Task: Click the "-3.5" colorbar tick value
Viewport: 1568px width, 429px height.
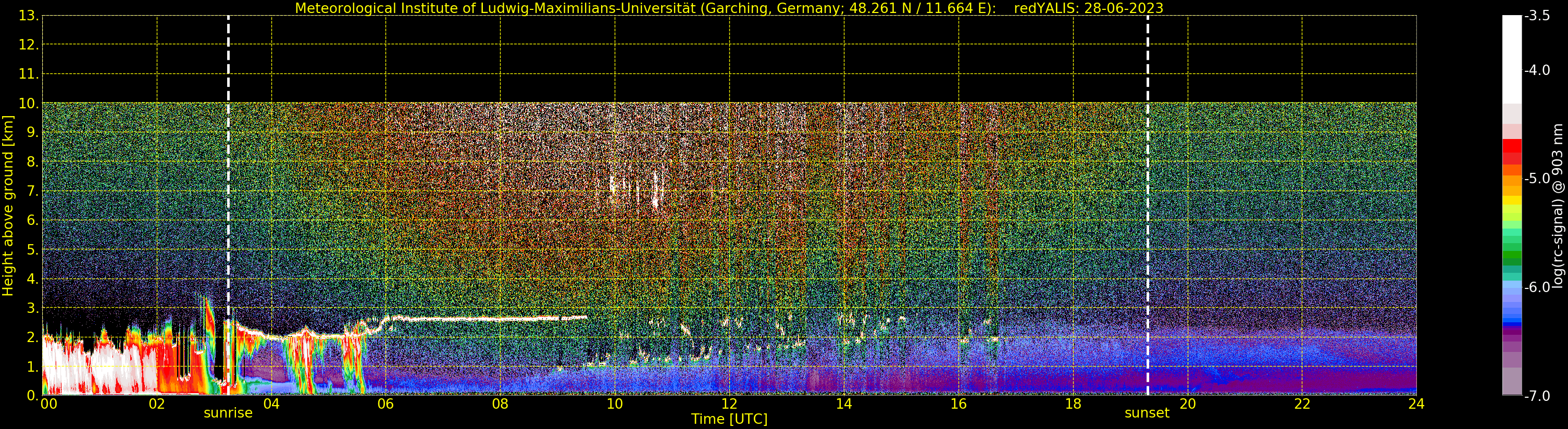Action: (1537, 16)
